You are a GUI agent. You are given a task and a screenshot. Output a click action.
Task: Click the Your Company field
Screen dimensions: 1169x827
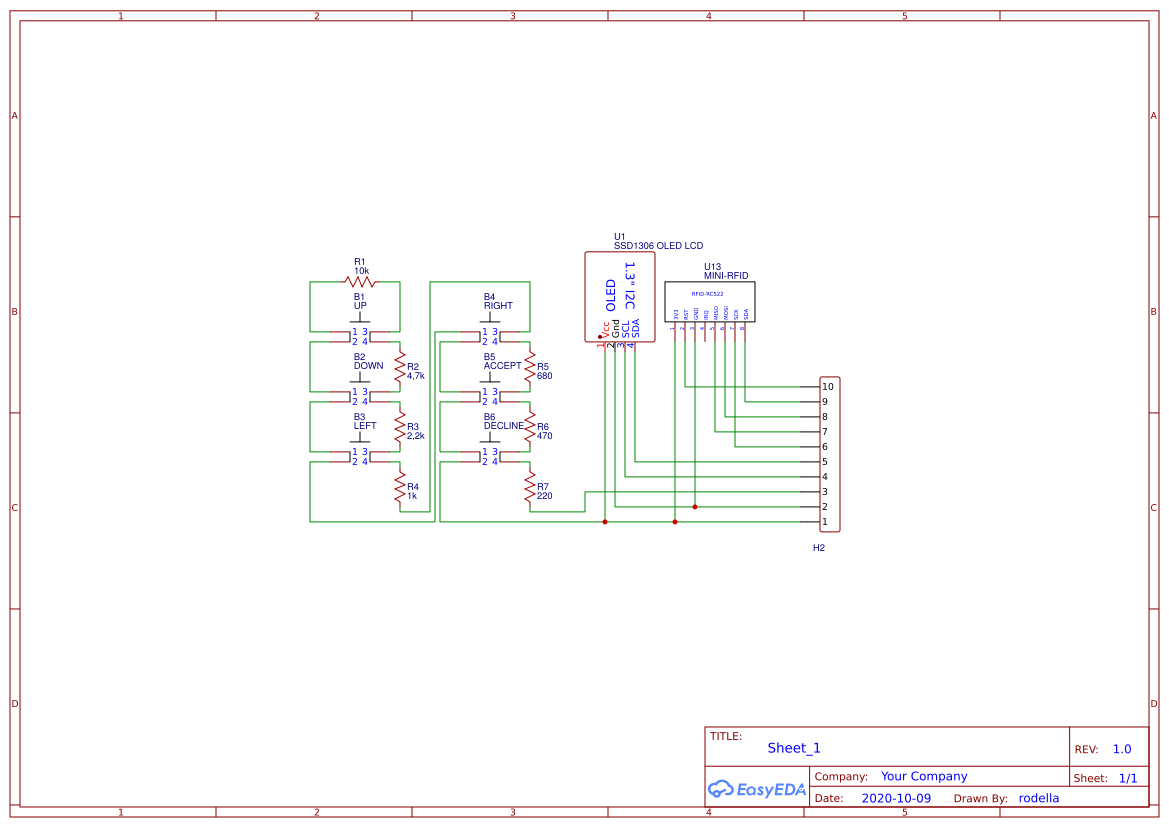pos(923,776)
